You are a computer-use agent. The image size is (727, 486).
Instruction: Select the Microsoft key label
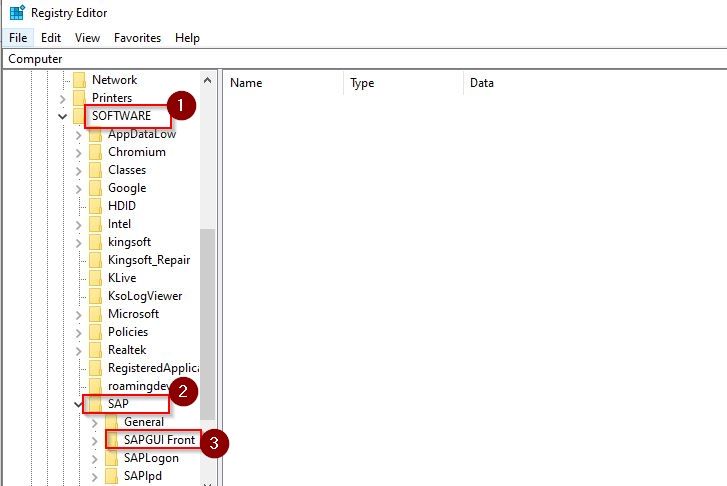click(134, 314)
